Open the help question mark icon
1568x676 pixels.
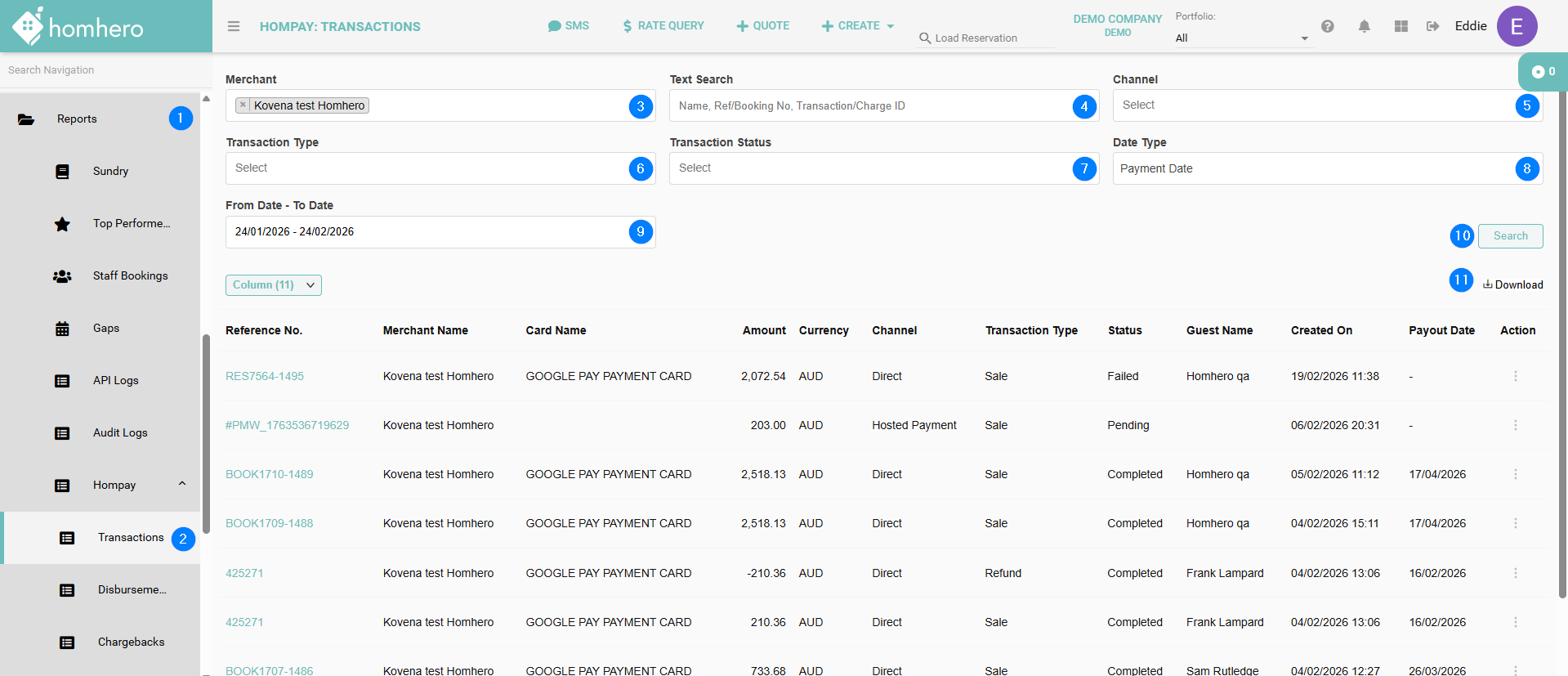(x=1328, y=26)
